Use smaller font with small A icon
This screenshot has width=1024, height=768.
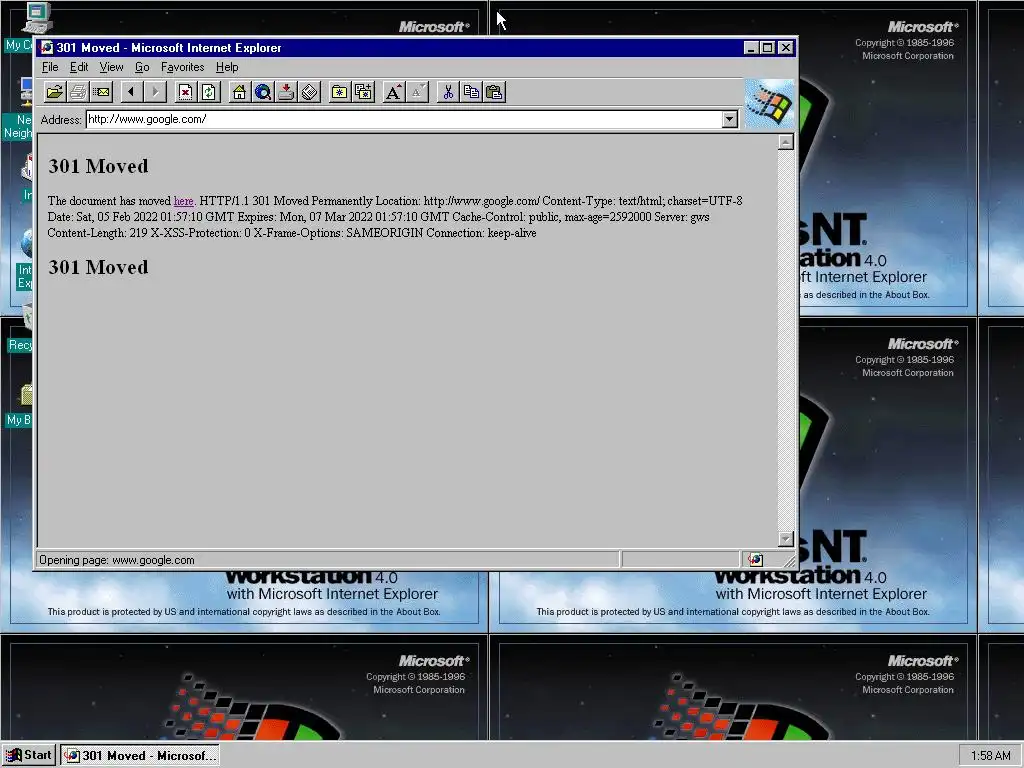[417, 92]
